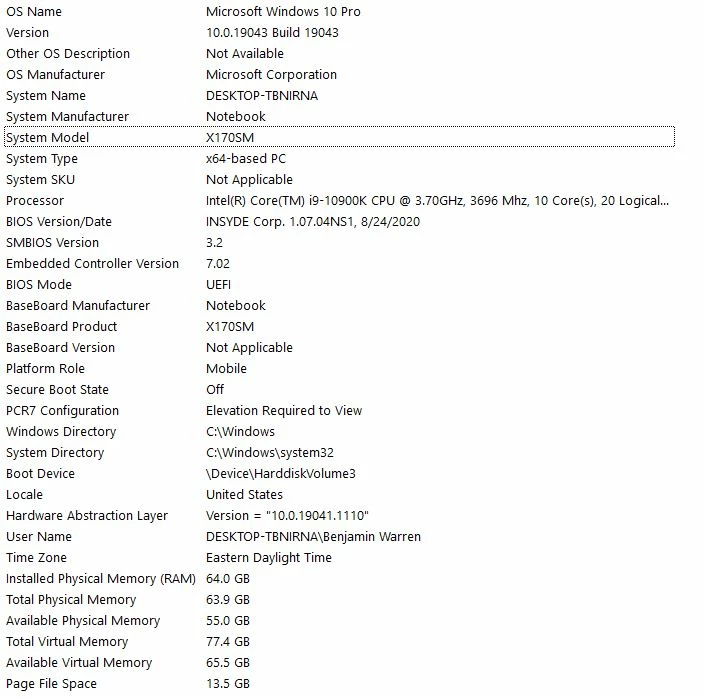Select the BaseBoard Manufacturer label
The height and width of the screenshot is (697, 704).
(78, 306)
